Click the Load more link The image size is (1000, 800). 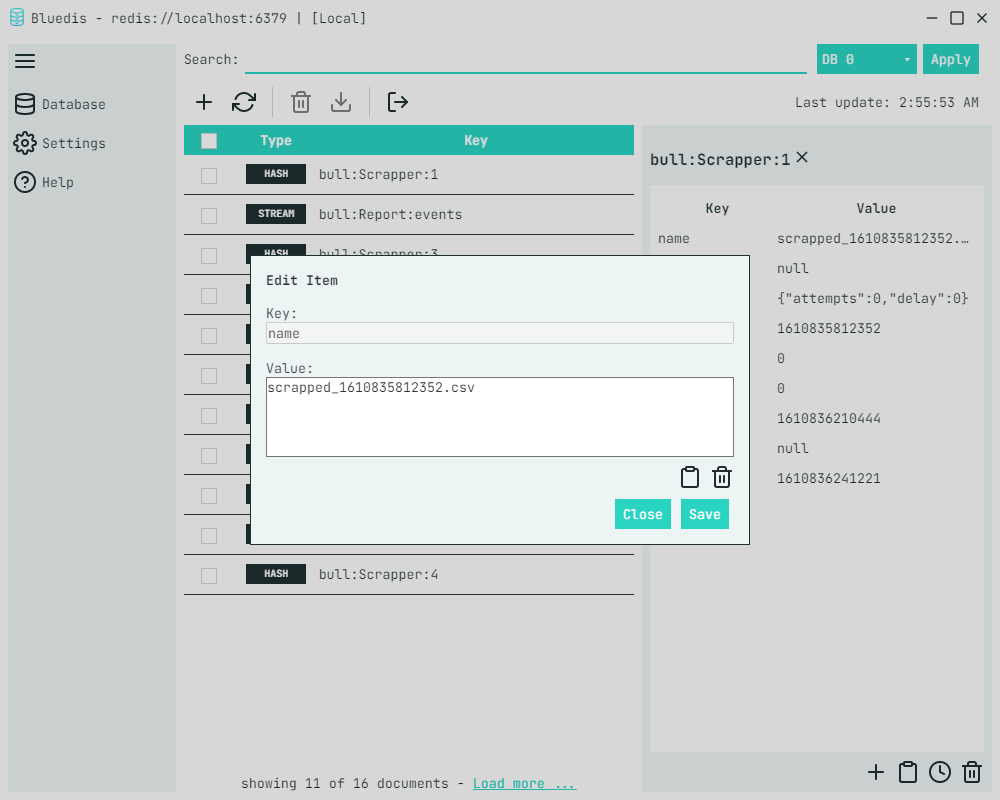524,783
